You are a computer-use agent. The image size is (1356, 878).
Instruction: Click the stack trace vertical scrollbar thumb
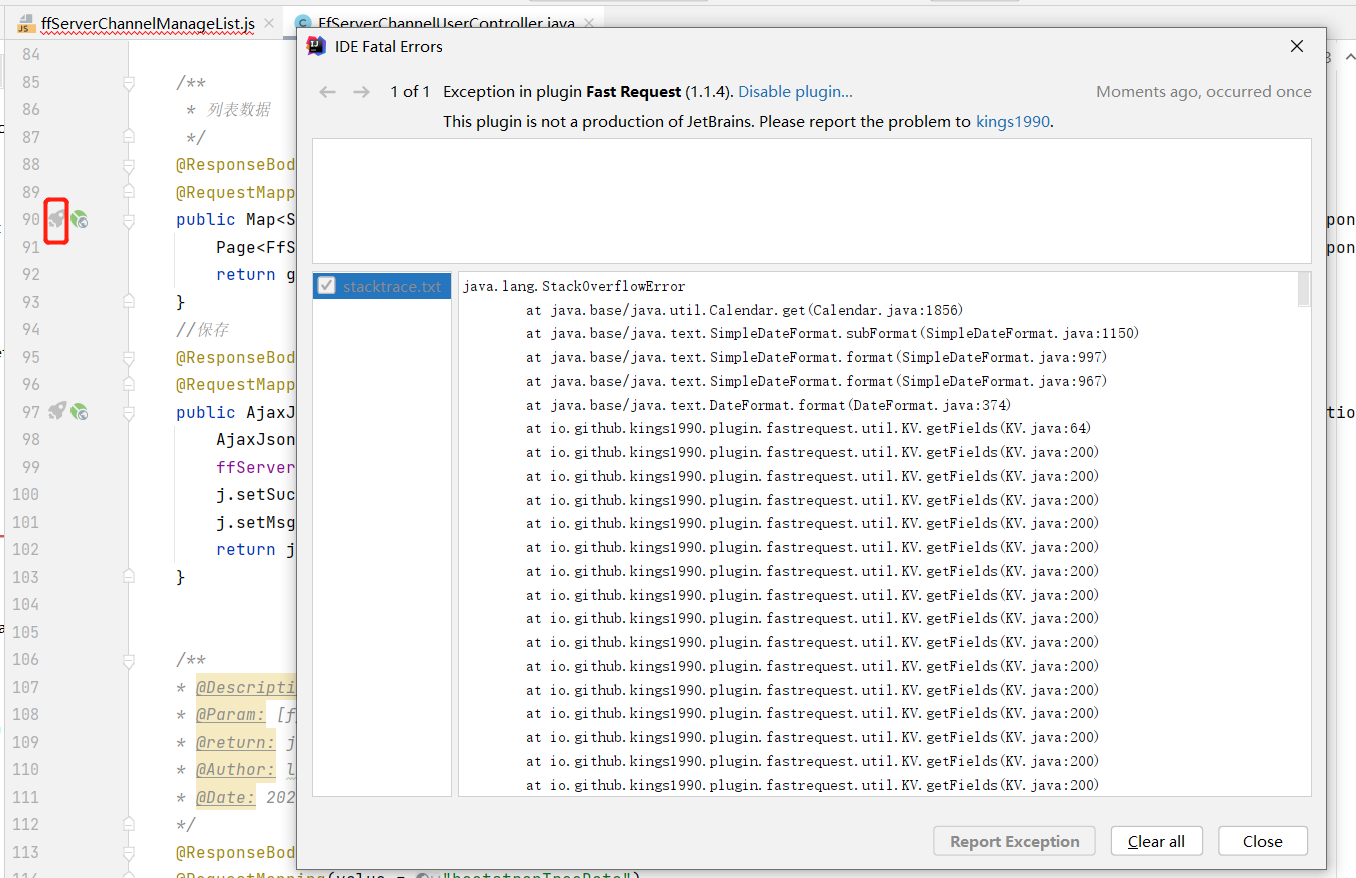1303,289
